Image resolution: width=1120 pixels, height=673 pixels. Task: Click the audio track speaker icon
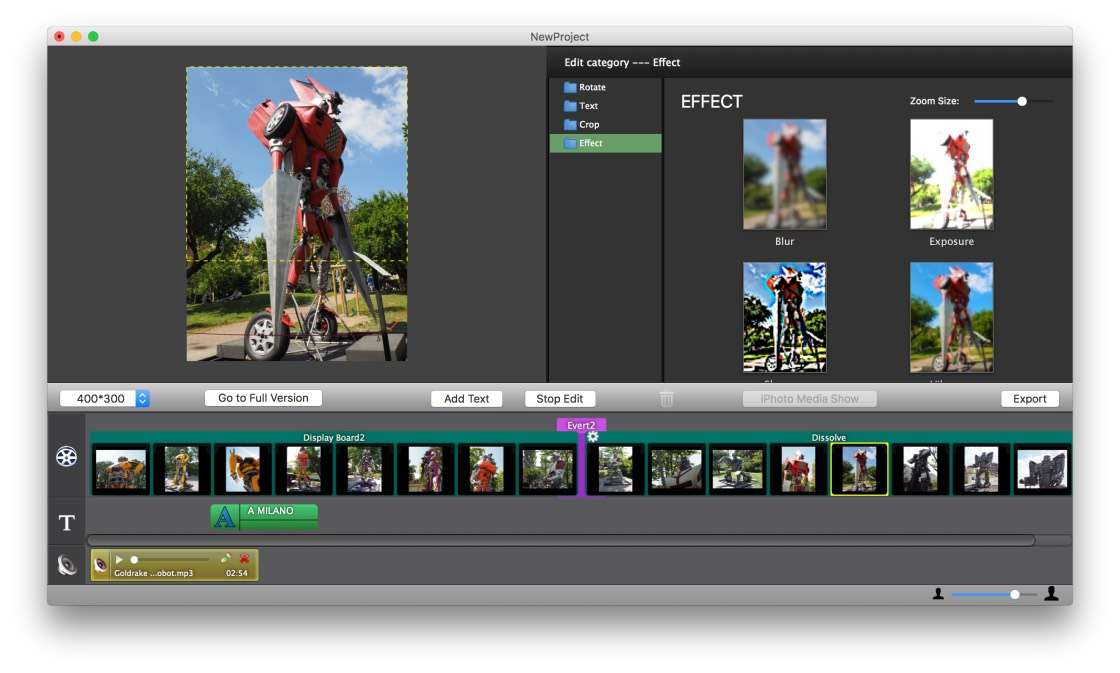click(x=66, y=565)
